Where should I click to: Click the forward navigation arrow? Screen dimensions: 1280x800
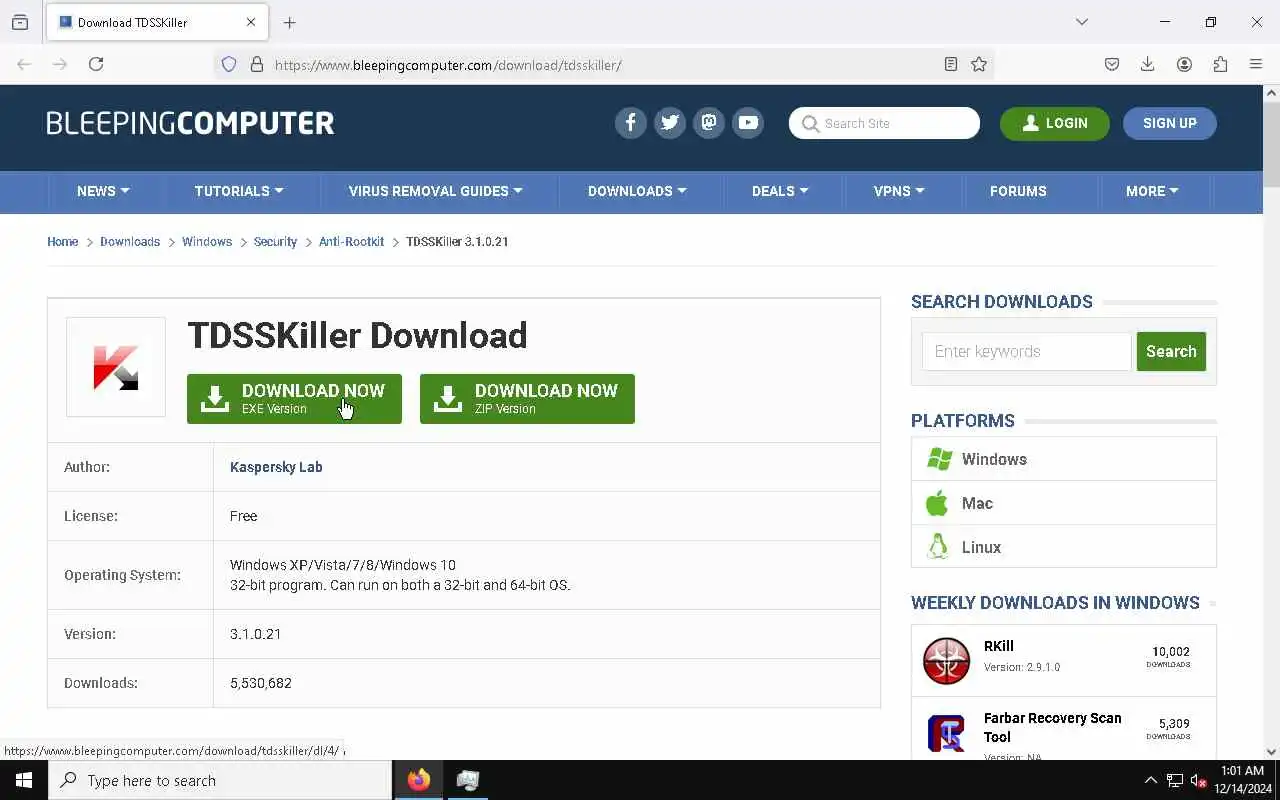coord(60,64)
